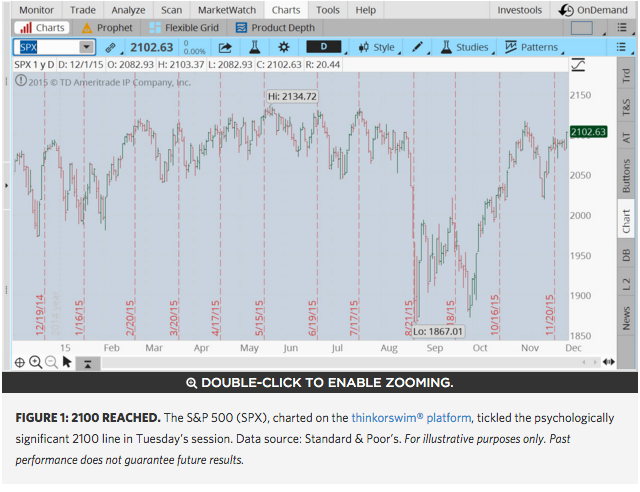Switch to the Analyze tab
This screenshot has width=640, height=492.
click(128, 10)
